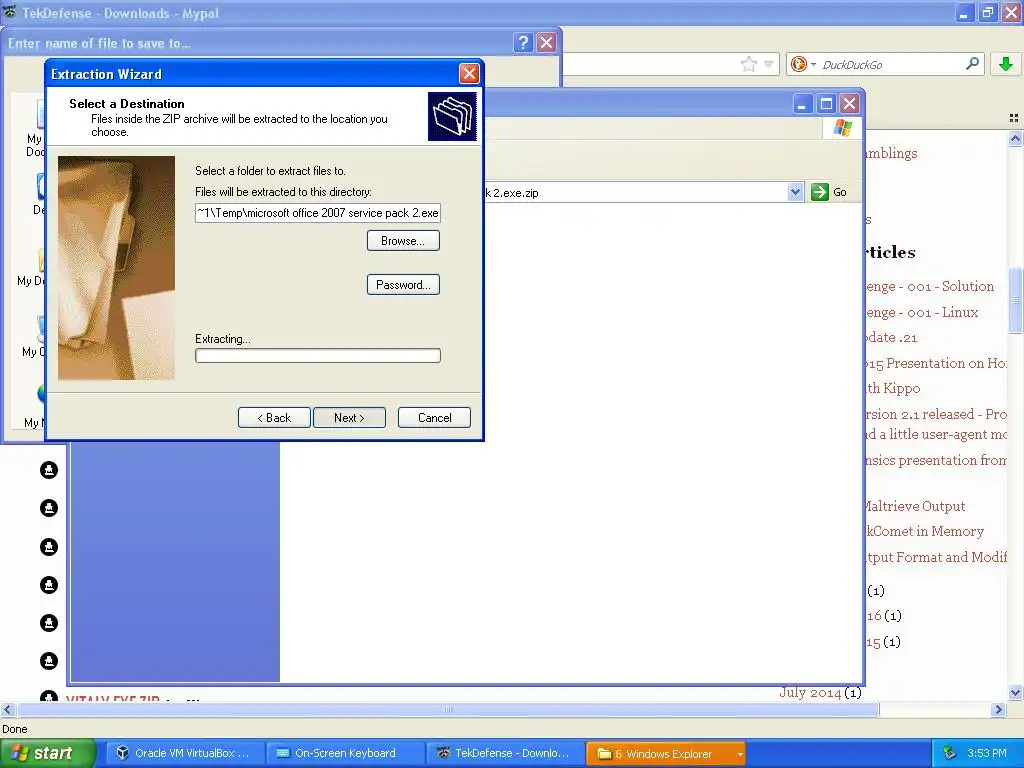Screen dimensions: 1024x768
Task: Maximize the Windows Explorer window
Action: point(826,104)
